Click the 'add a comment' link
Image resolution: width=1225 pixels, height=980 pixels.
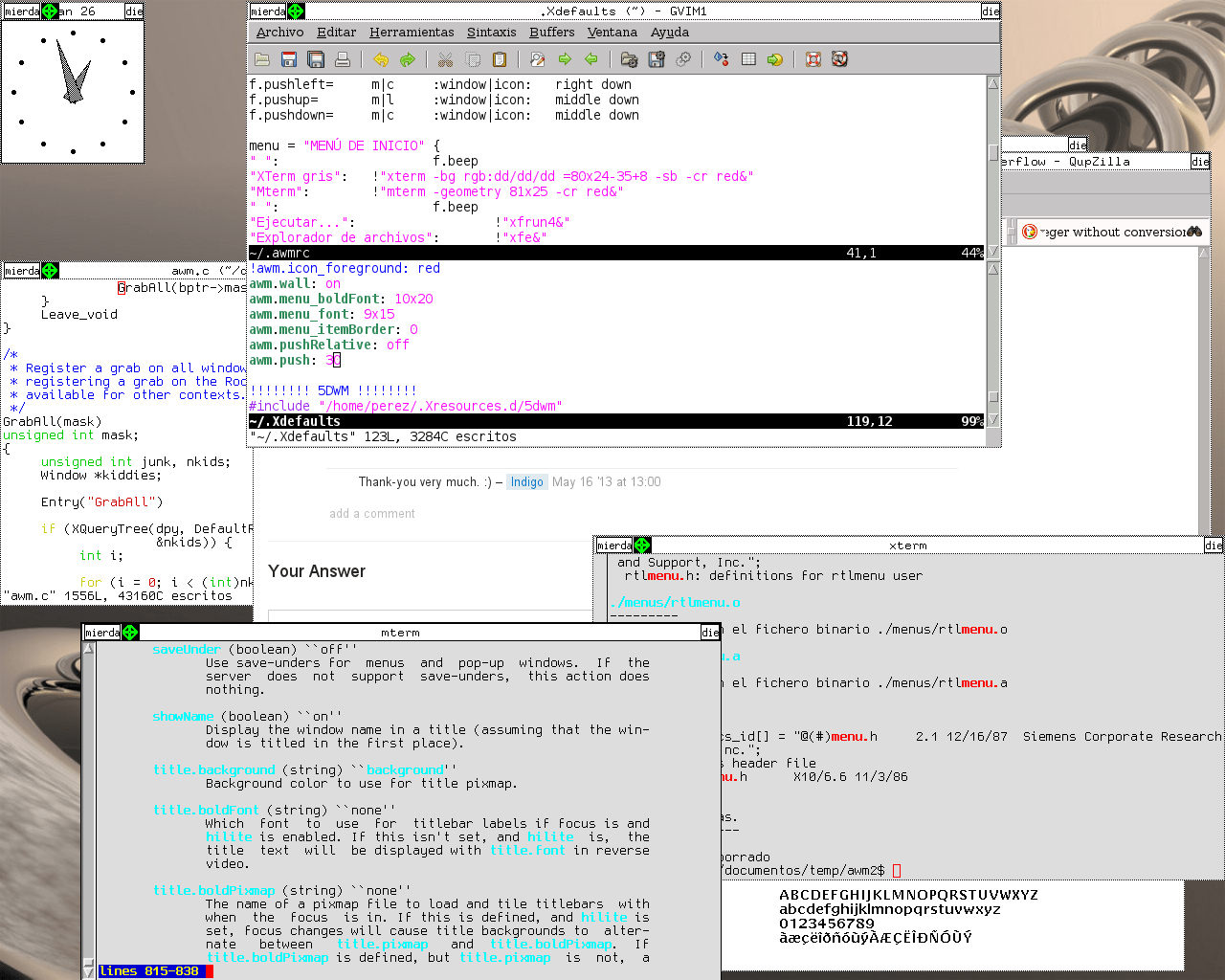pyautogui.click(x=372, y=514)
